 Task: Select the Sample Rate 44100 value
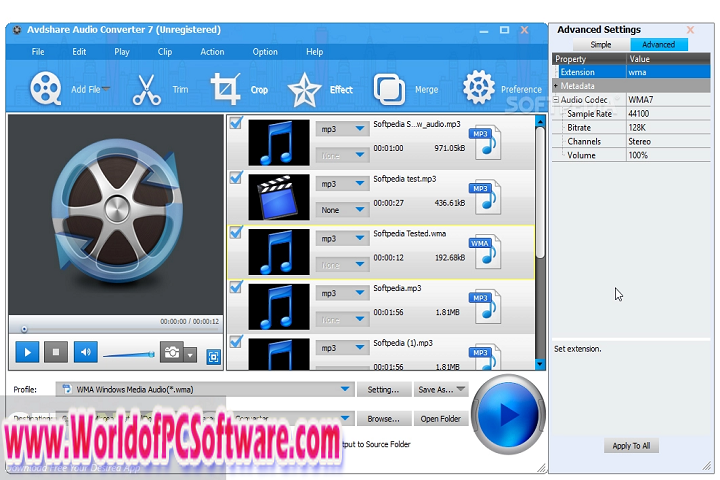coord(668,113)
